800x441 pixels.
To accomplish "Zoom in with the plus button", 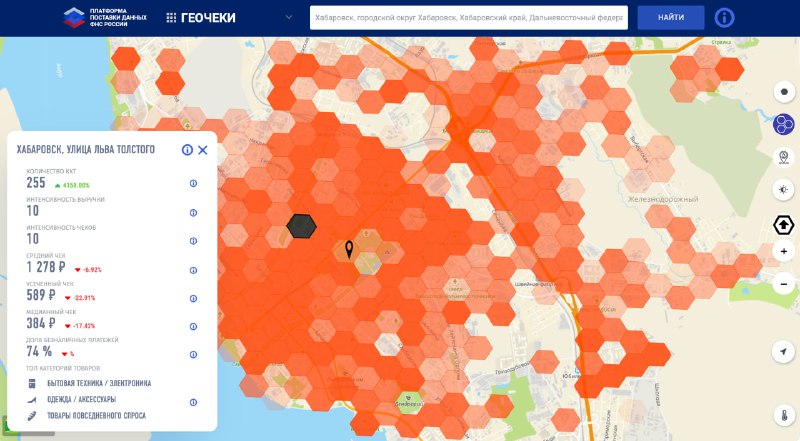I will click(x=784, y=251).
